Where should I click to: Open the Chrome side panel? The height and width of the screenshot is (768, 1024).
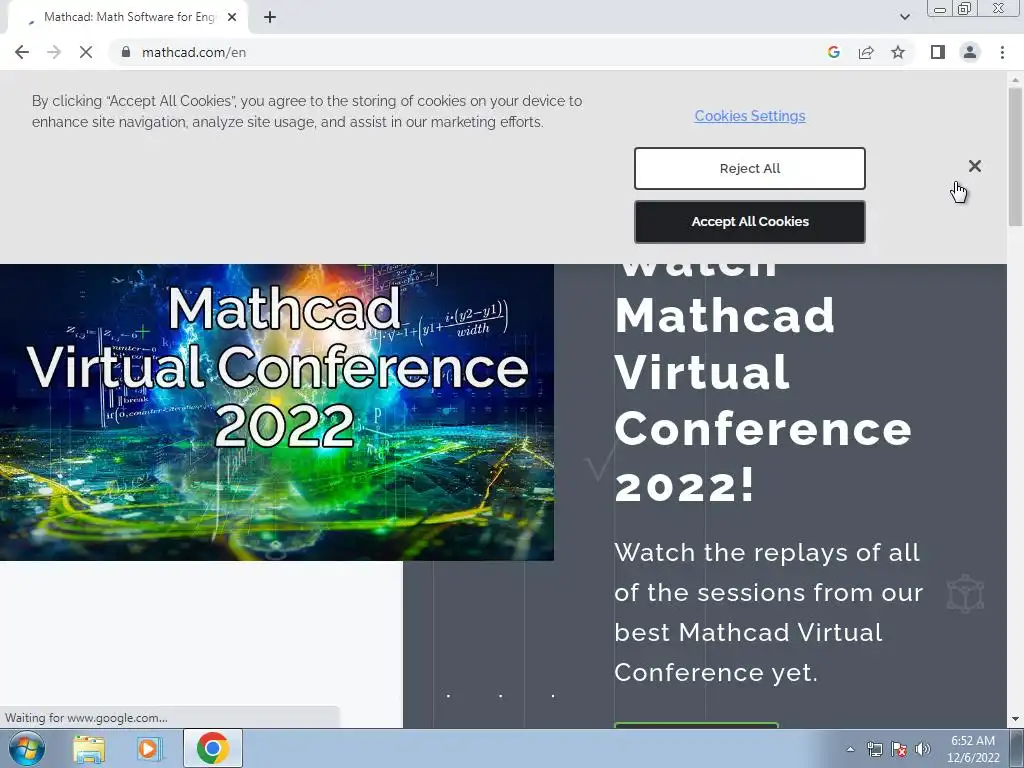(938, 52)
